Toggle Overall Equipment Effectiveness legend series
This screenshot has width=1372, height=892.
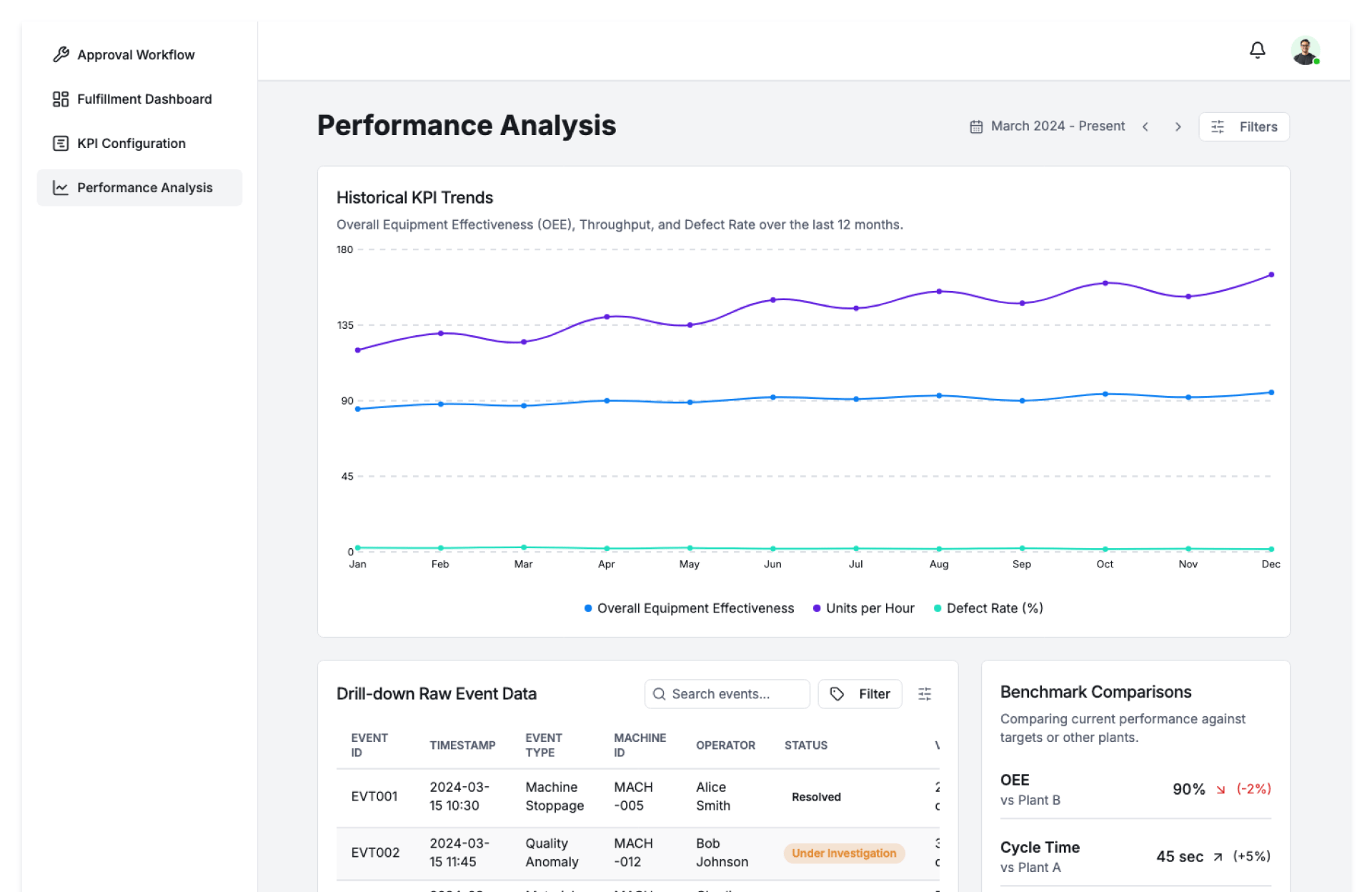point(689,608)
